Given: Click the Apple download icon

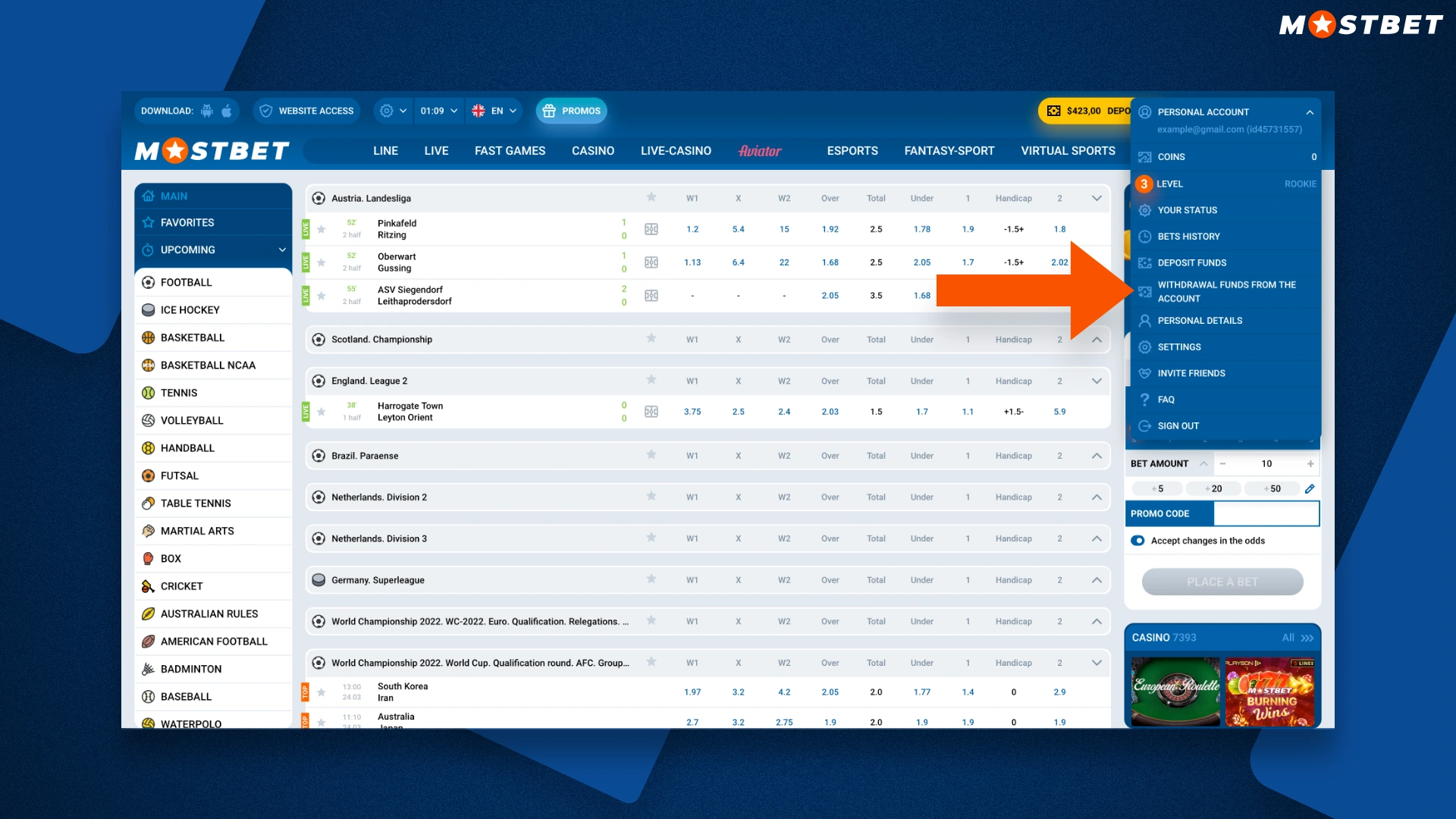Looking at the screenshot, I should (x=226, y=111).
